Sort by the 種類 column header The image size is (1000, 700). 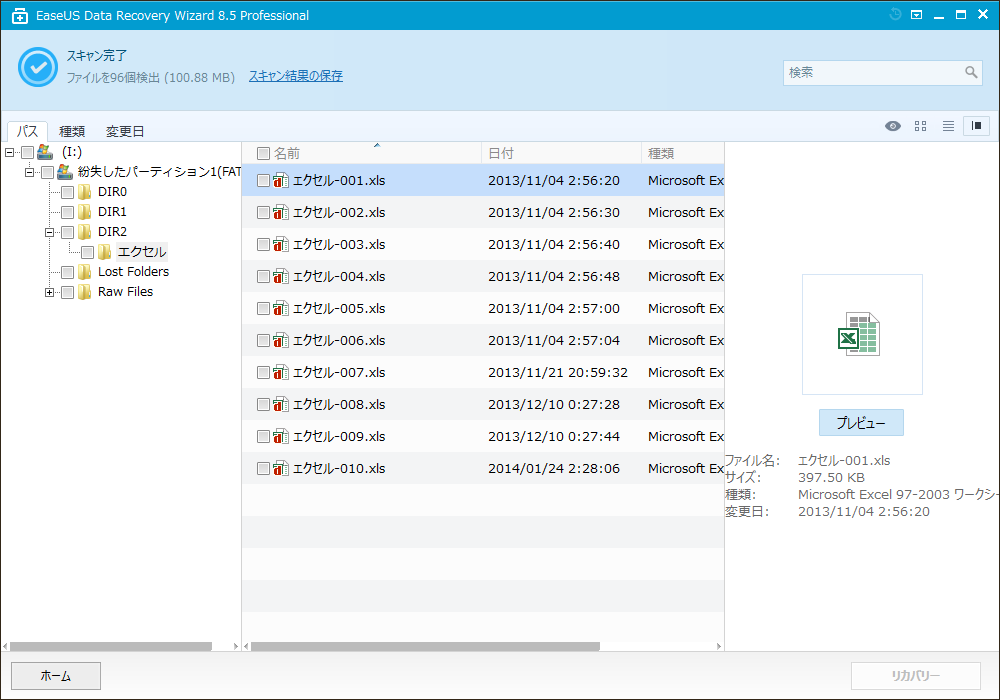tap(683, 153)
